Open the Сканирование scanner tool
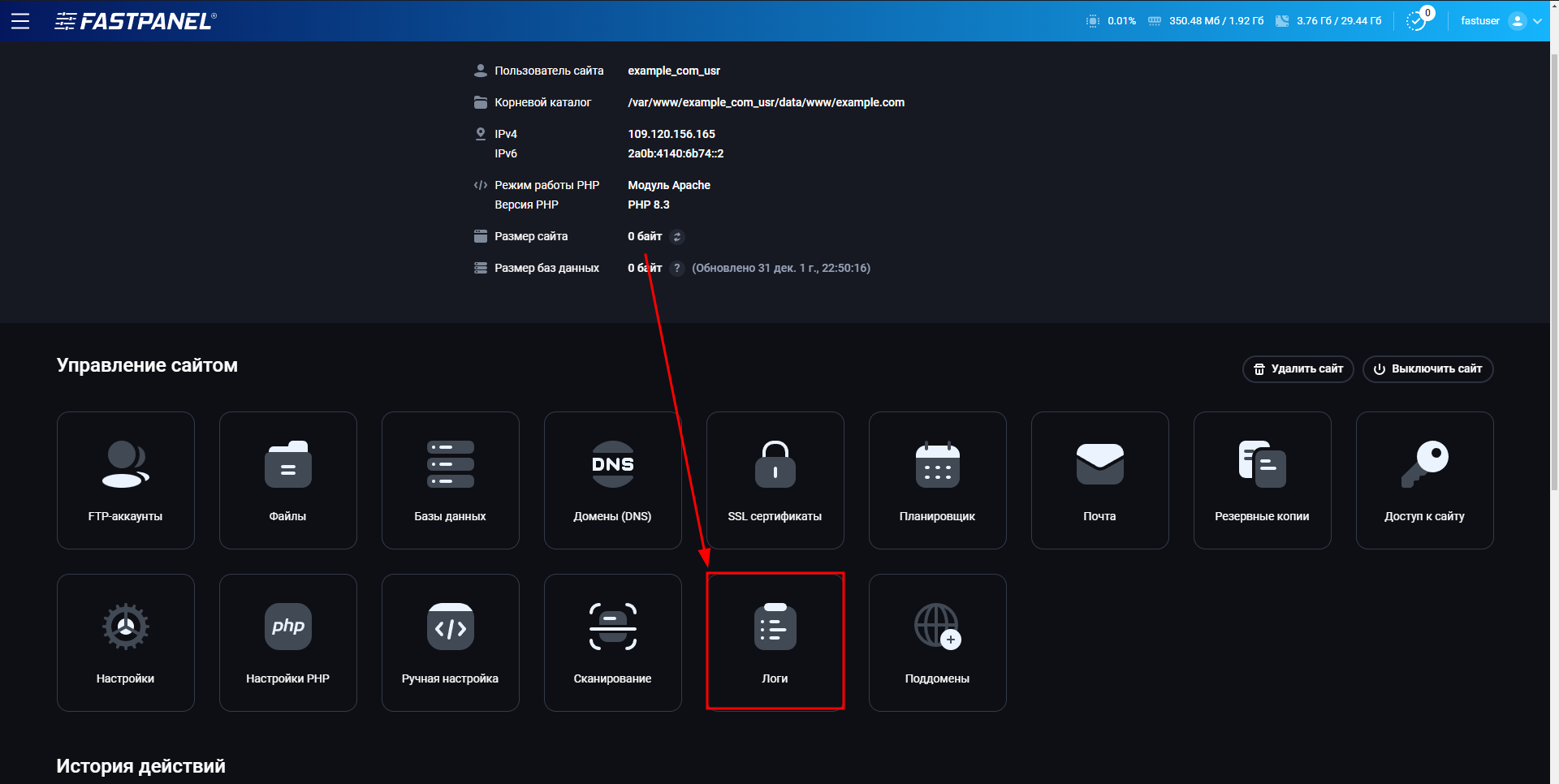The width and height of the screenshot is (1559, 784). [612, 642]
